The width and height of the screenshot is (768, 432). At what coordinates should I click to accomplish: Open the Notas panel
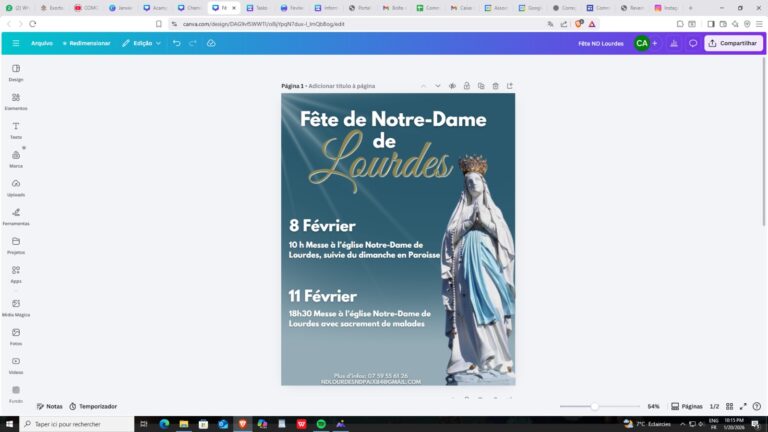[49, 406]
